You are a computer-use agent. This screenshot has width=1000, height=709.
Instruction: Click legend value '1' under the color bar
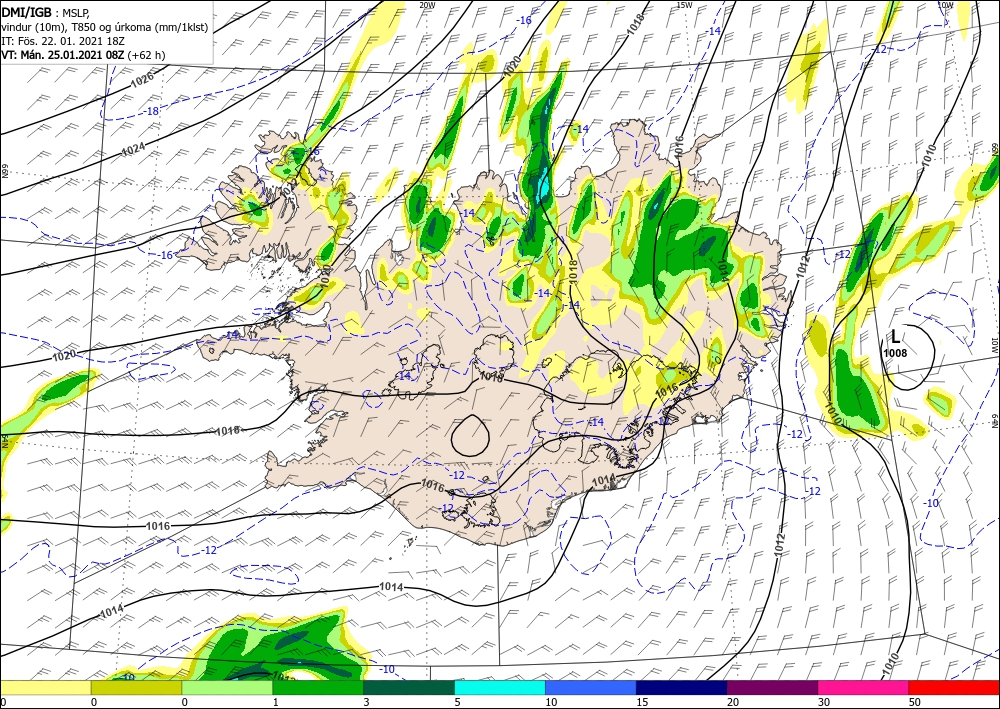click(276, 702)
